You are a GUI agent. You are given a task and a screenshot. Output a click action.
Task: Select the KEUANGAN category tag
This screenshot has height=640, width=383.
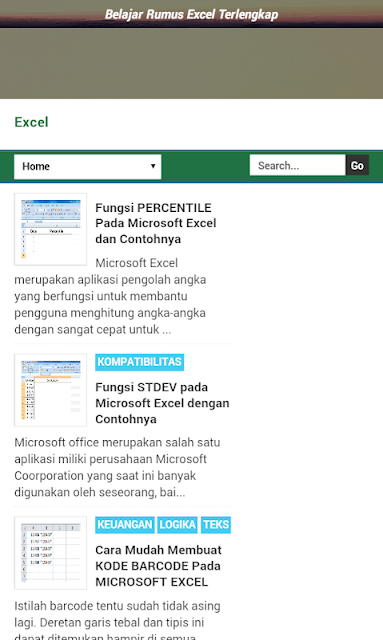125,525
